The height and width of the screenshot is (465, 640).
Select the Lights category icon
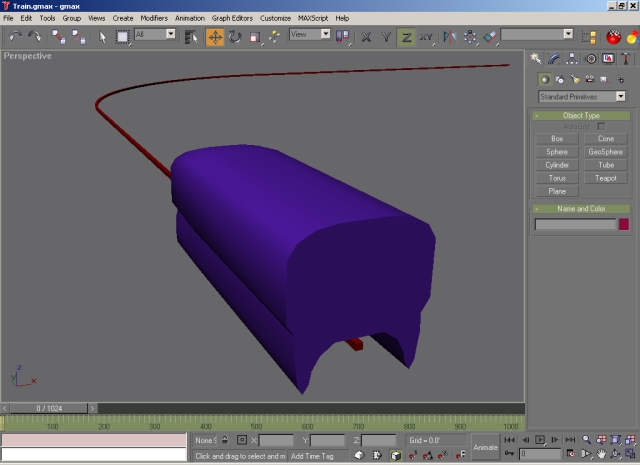574,79
